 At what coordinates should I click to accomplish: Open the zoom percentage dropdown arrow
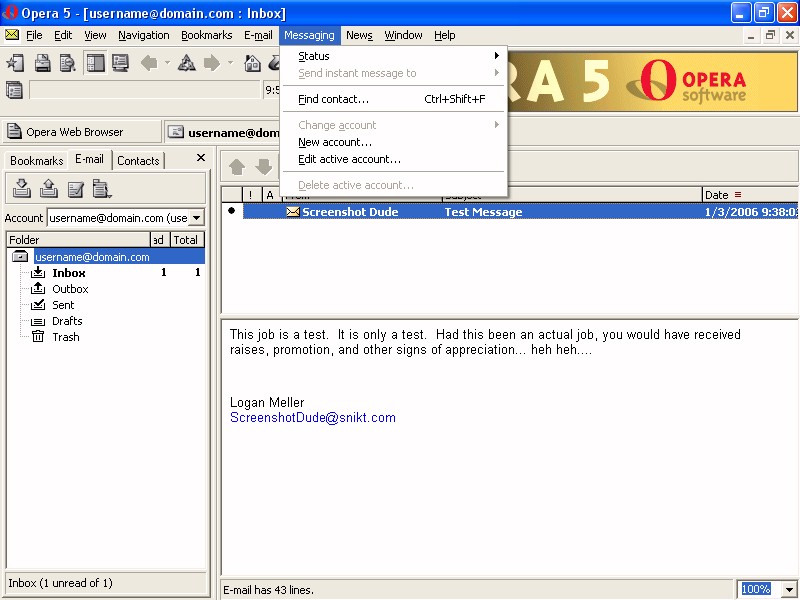pyautogui.click(x=789, y=589)
